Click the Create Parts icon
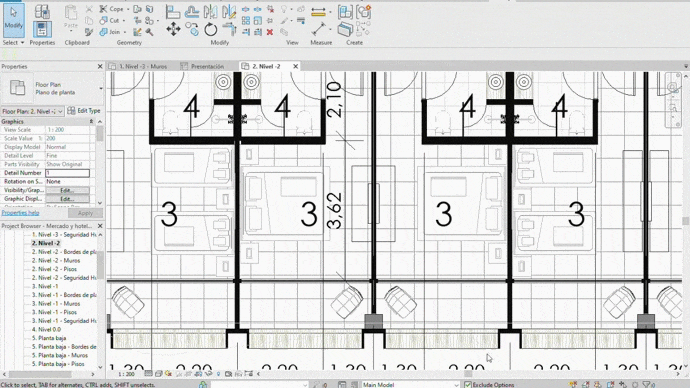 (345, 29)
